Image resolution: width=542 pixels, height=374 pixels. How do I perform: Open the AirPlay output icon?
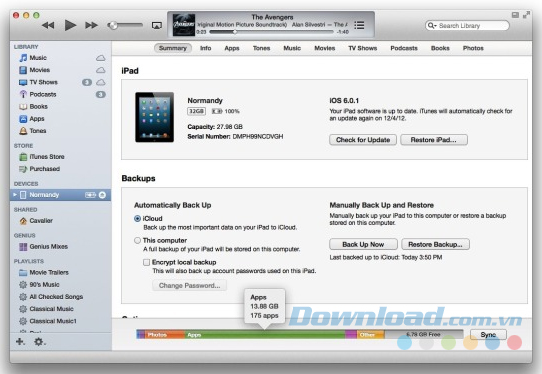click(x=157, y=26)
